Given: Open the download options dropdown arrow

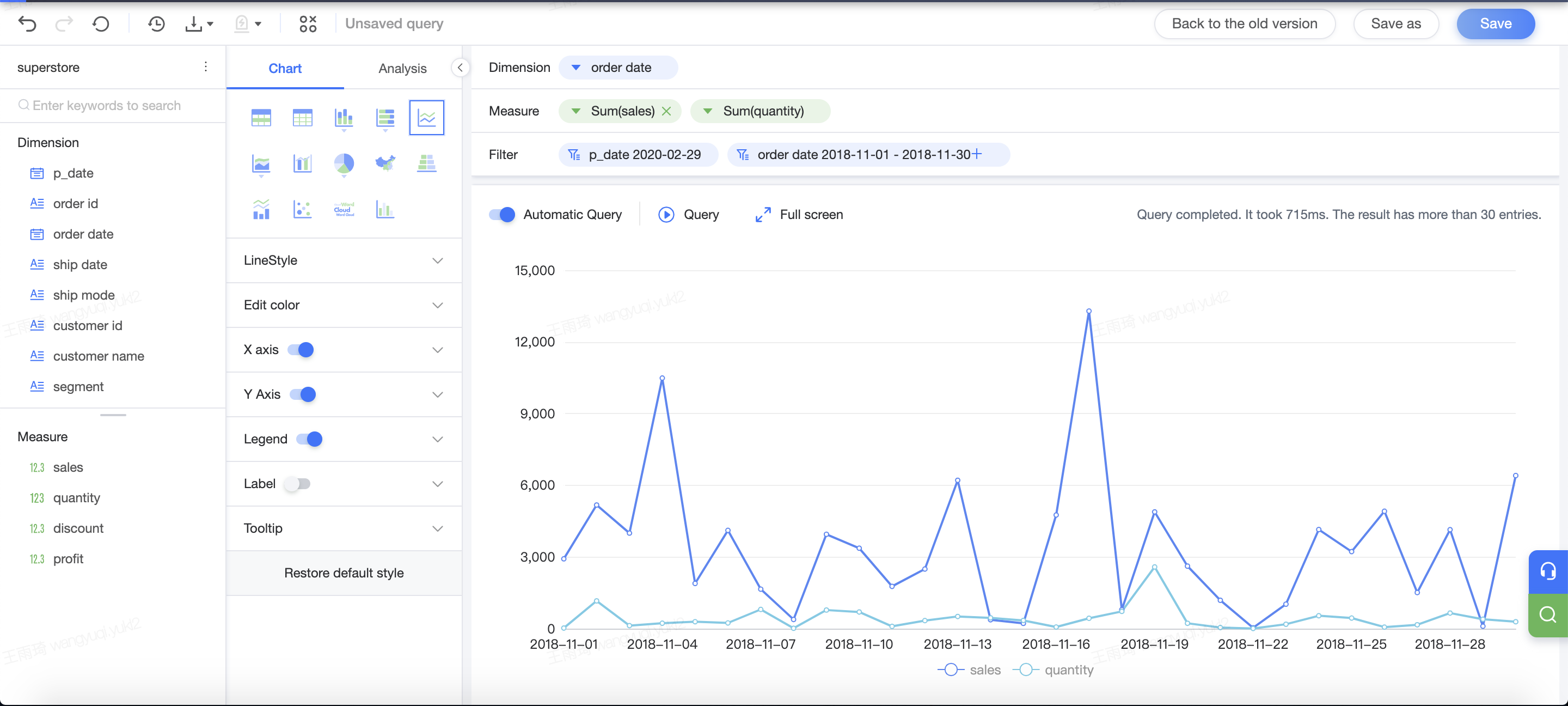Looking at the screenshot, I should click(x=210, y=25).
